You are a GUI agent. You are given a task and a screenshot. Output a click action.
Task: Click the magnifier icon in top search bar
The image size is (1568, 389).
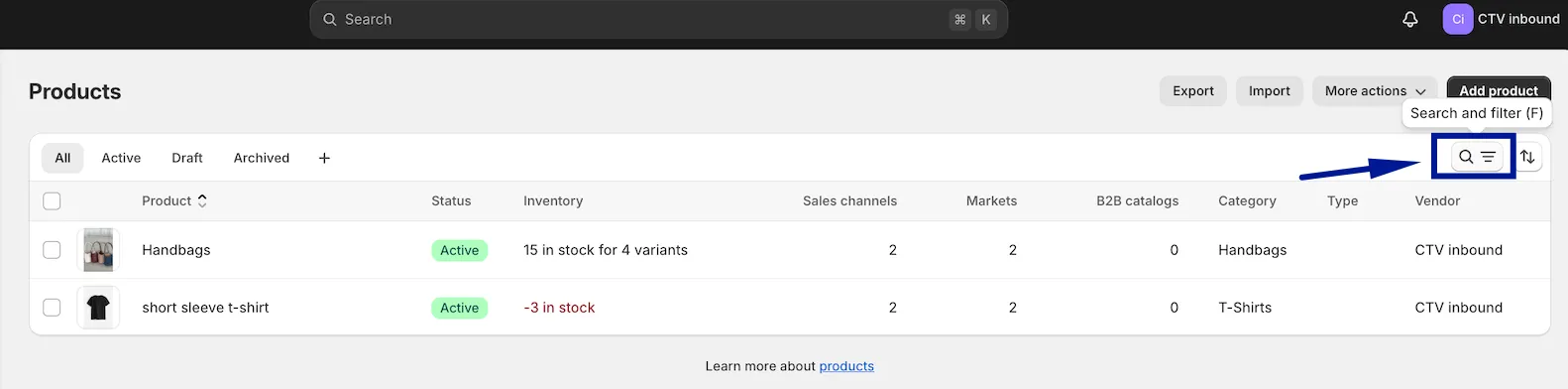click(x=330, y=19)
